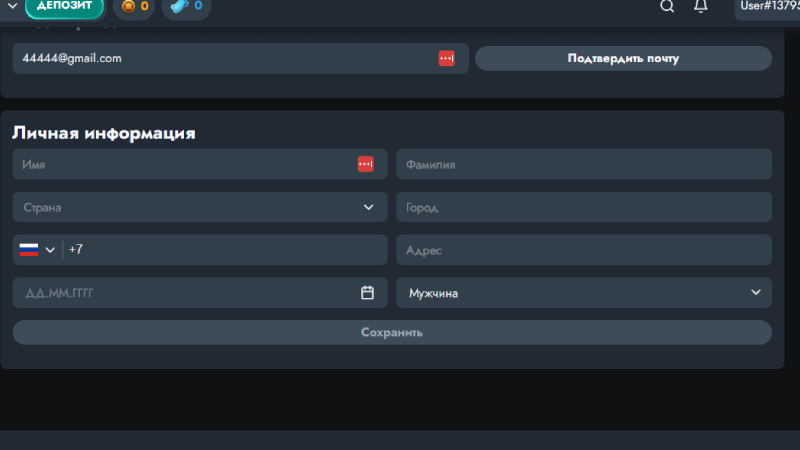The image size is (800, 450).
Task: Click the blue ticket balance indicator
Action: 186,7
